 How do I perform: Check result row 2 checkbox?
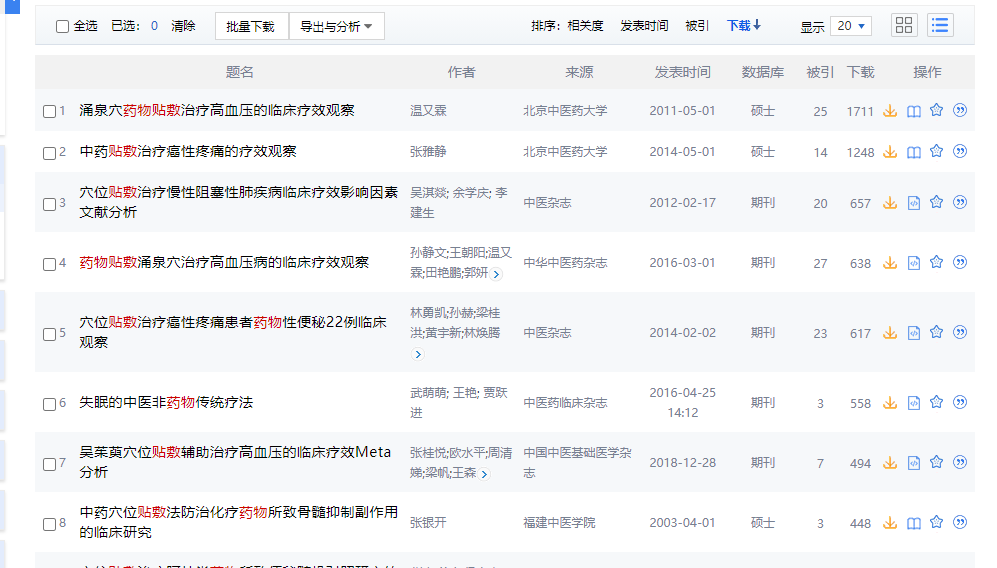(49, 153)
